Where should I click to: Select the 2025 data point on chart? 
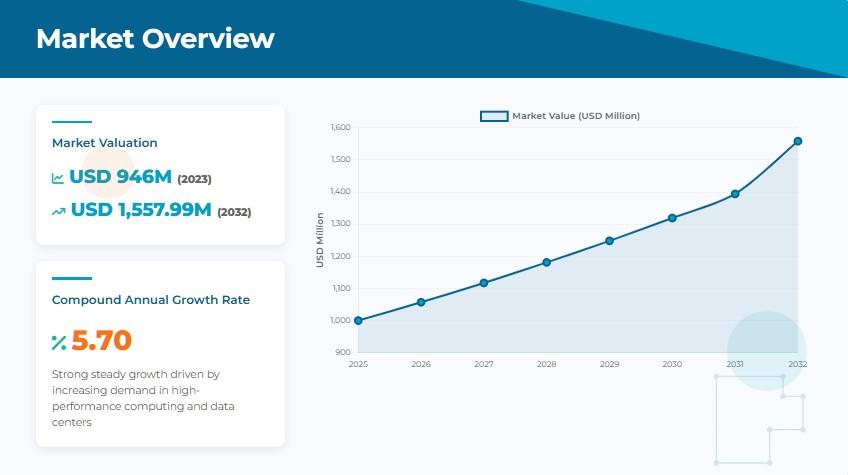pos(358,320)
